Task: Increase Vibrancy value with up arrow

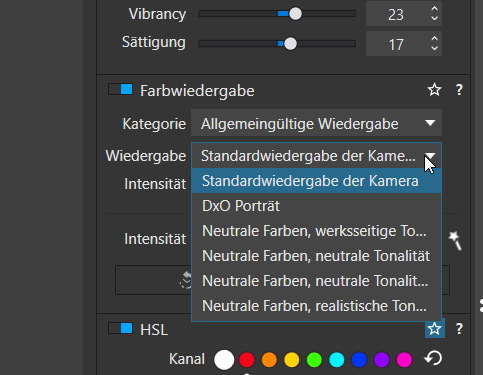Action: [x=434, y=9]
